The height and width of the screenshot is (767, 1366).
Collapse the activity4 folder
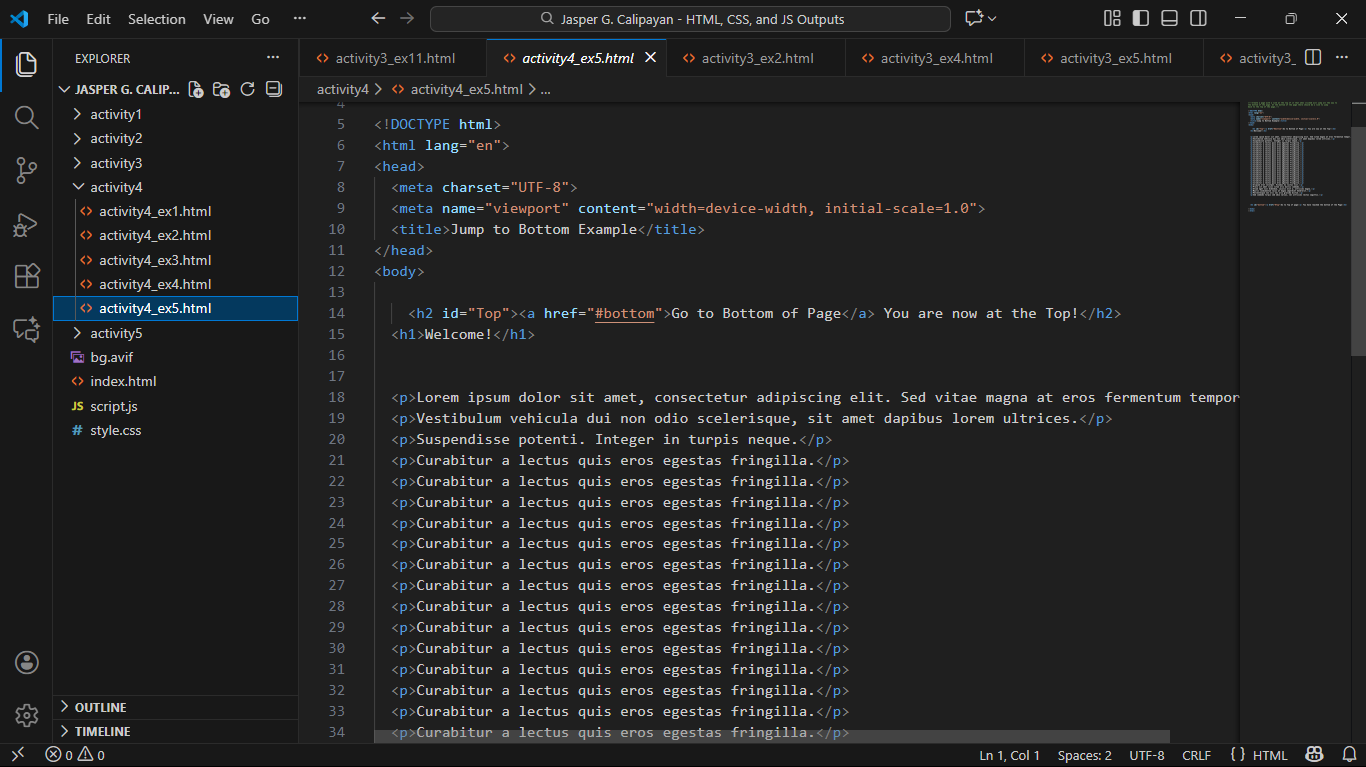tap(116, 187)
